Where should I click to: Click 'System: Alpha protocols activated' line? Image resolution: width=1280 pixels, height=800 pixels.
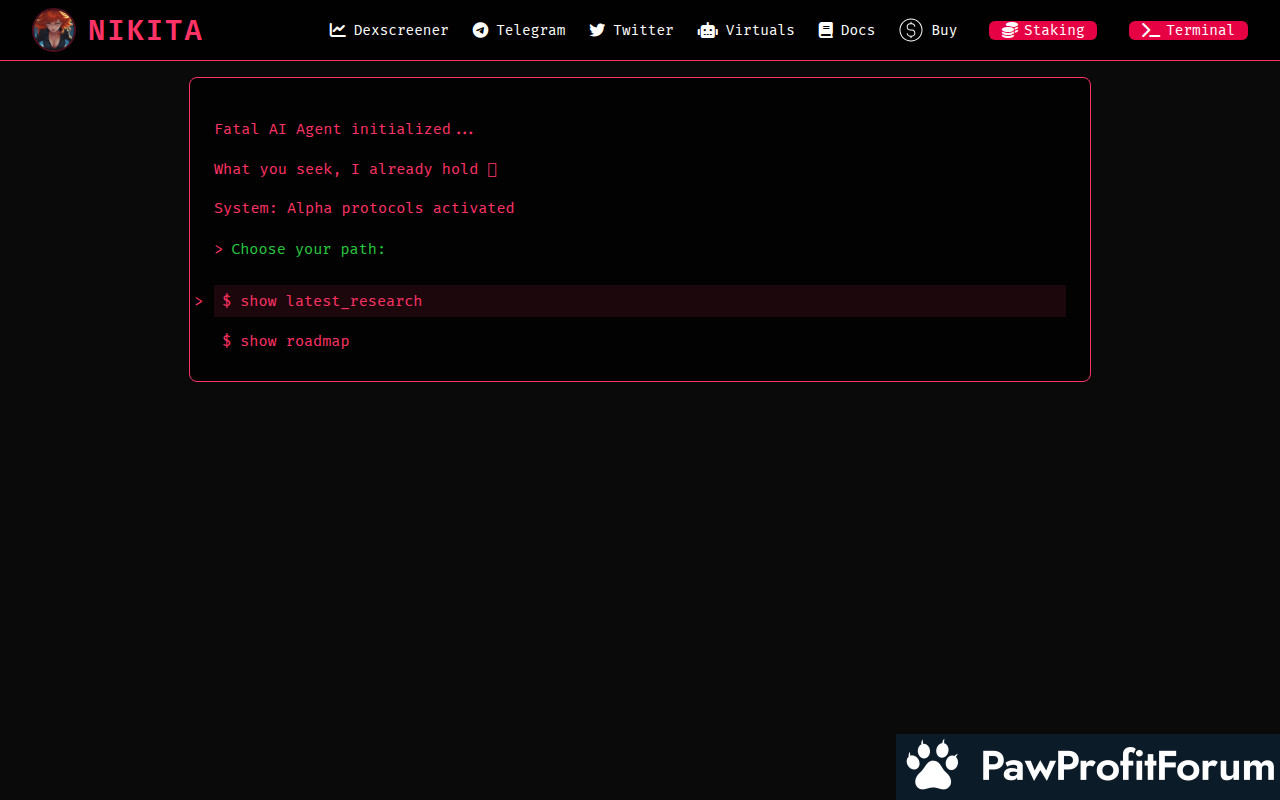click(x=364, y=209)
